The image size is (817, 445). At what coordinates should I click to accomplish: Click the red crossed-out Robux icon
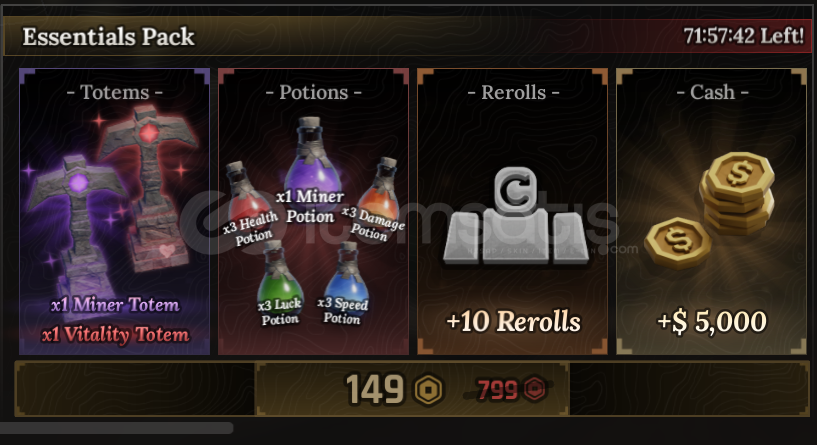pyautogui.click(x=534, y=389)
